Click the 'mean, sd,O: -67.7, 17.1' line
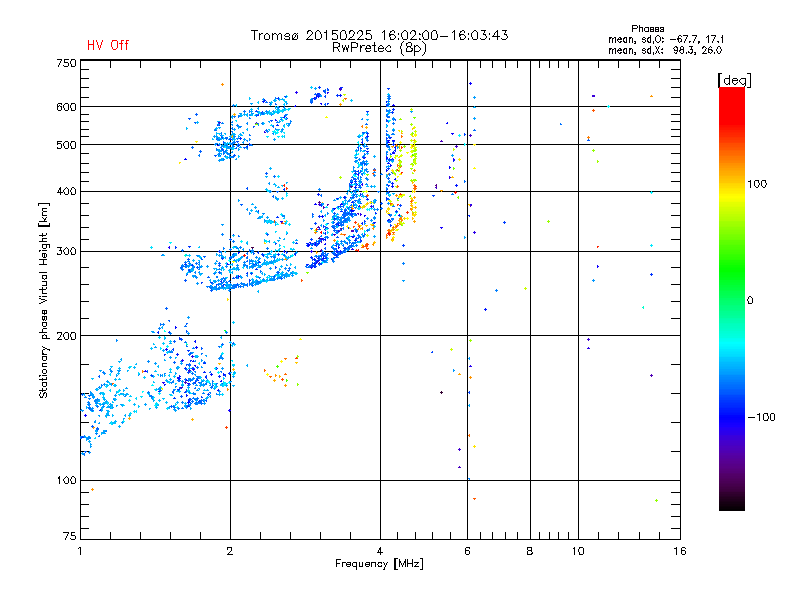This screenshot has width=800, height=600. click(x=666, y=39)
